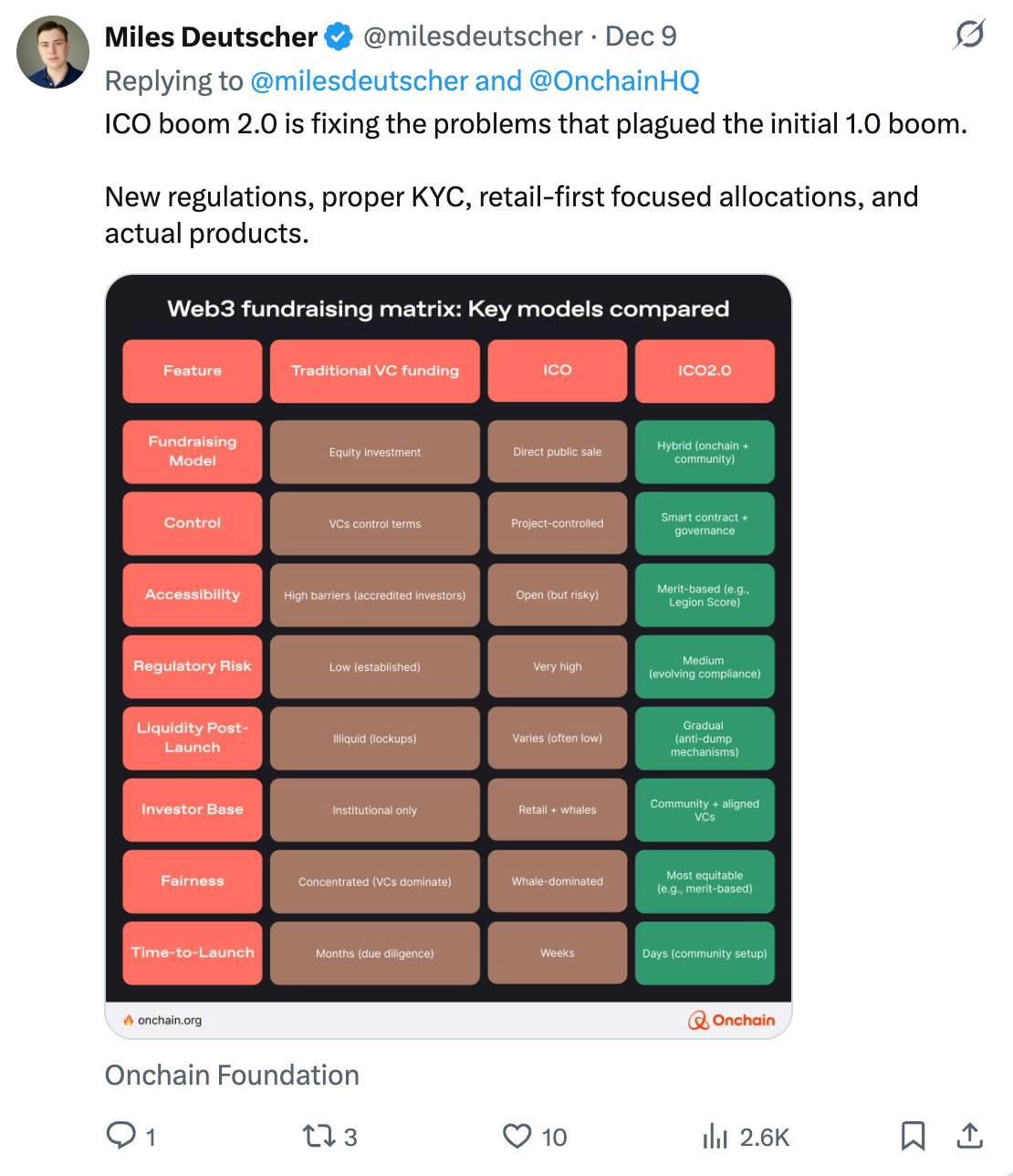1013x1176 pixels.
Task: Click the reply comment icon
Action: click(121, 1135)
